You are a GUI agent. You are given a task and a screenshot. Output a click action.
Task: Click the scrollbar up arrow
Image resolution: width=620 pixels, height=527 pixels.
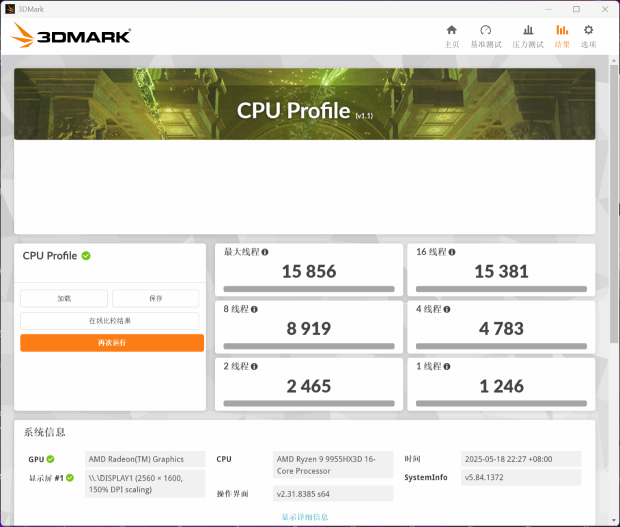[614, 61]
